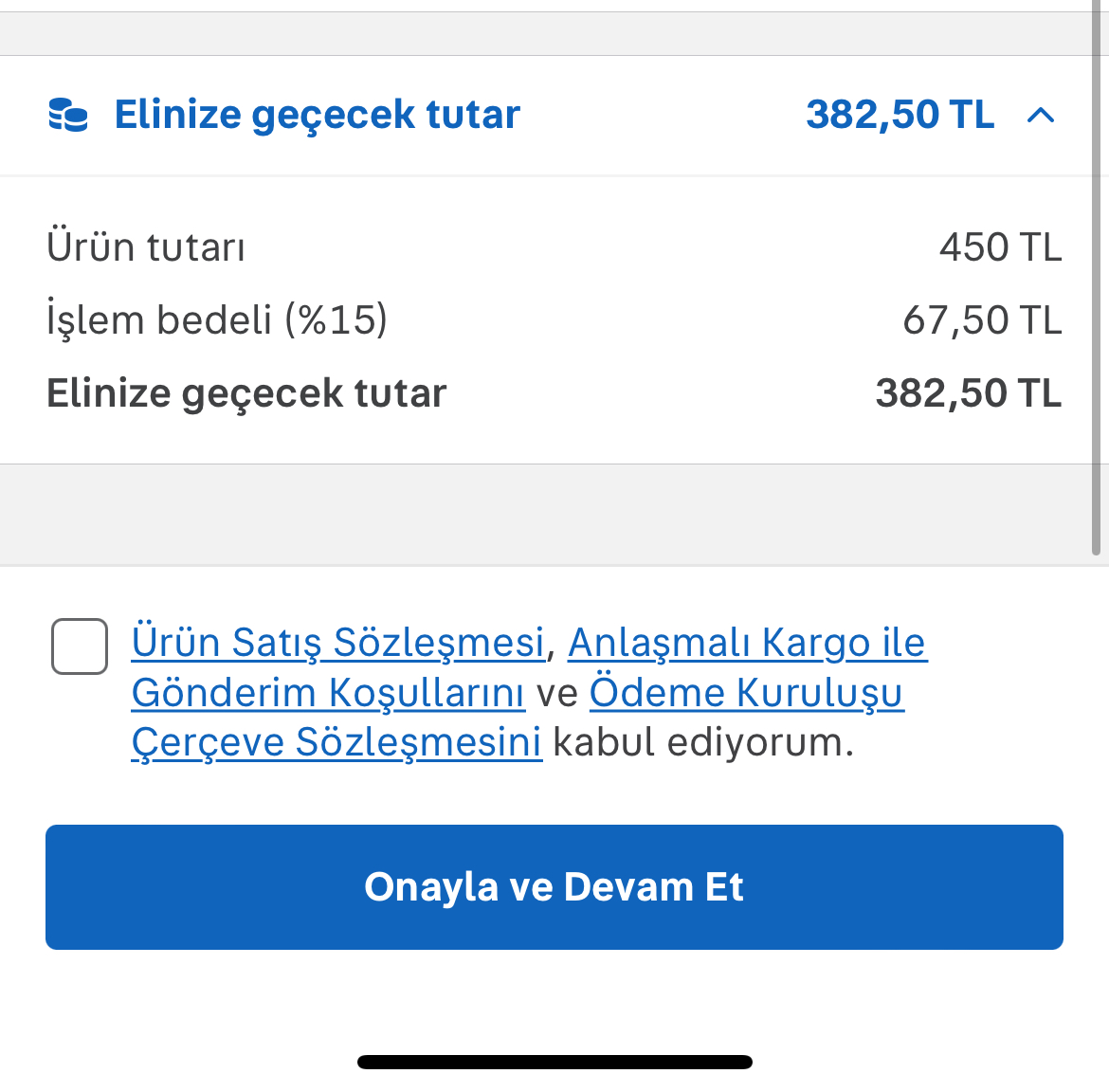Image resolution: width=1109 pixels, height=1092 pixels.
Task: Tap the home indicator bar at the bottom
Action: coord(554,1063)
